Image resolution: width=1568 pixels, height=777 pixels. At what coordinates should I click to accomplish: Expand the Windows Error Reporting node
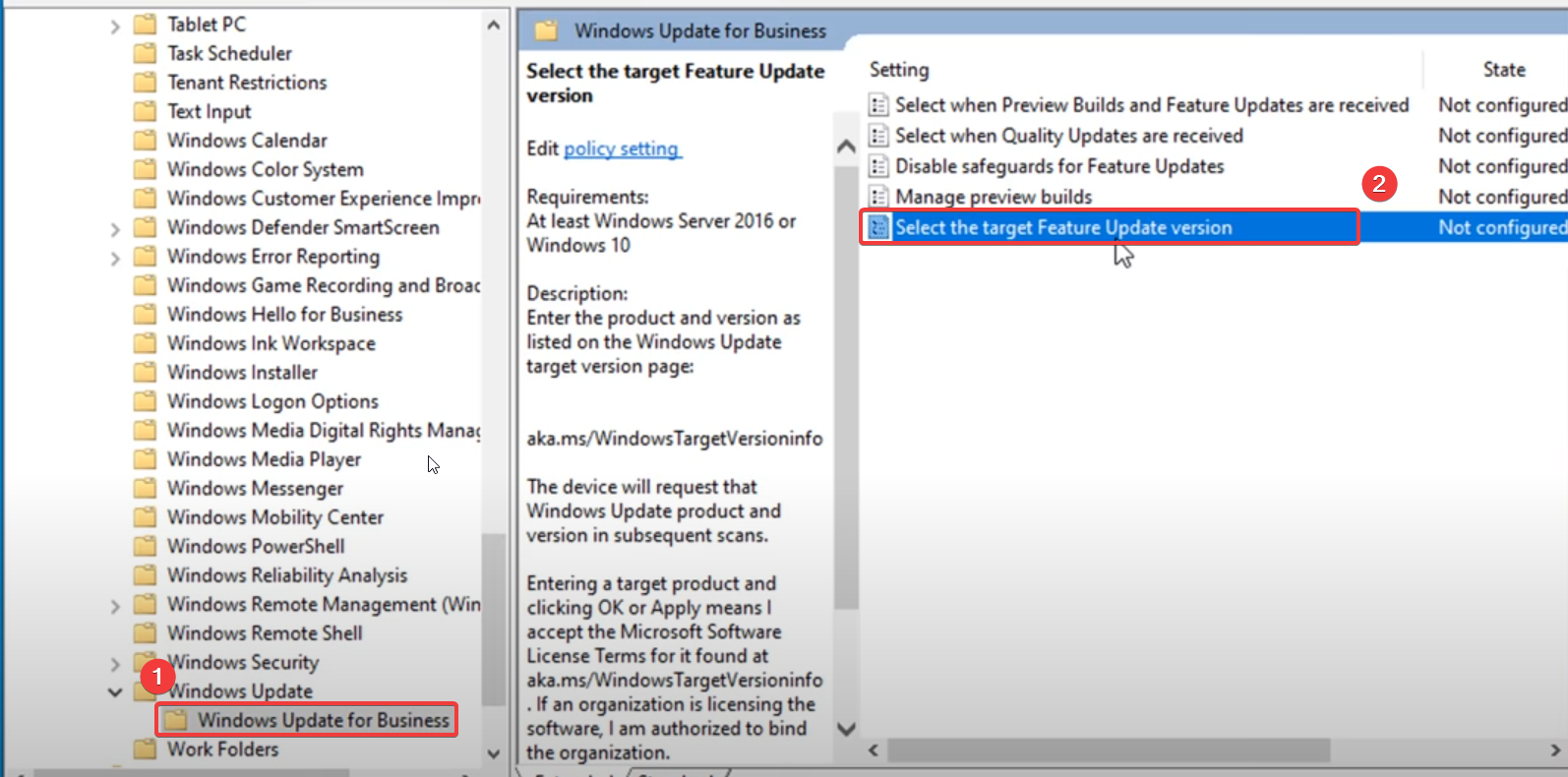pyautogui.click(x=115, y=258)
